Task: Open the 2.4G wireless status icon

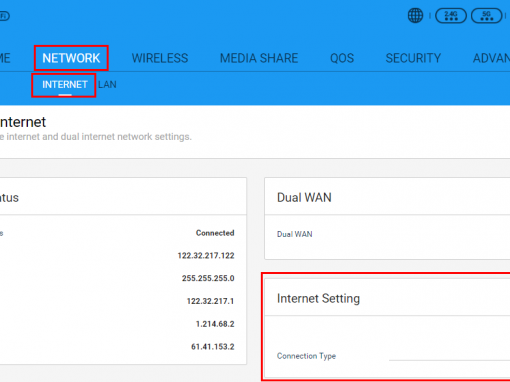Action: 451,16
